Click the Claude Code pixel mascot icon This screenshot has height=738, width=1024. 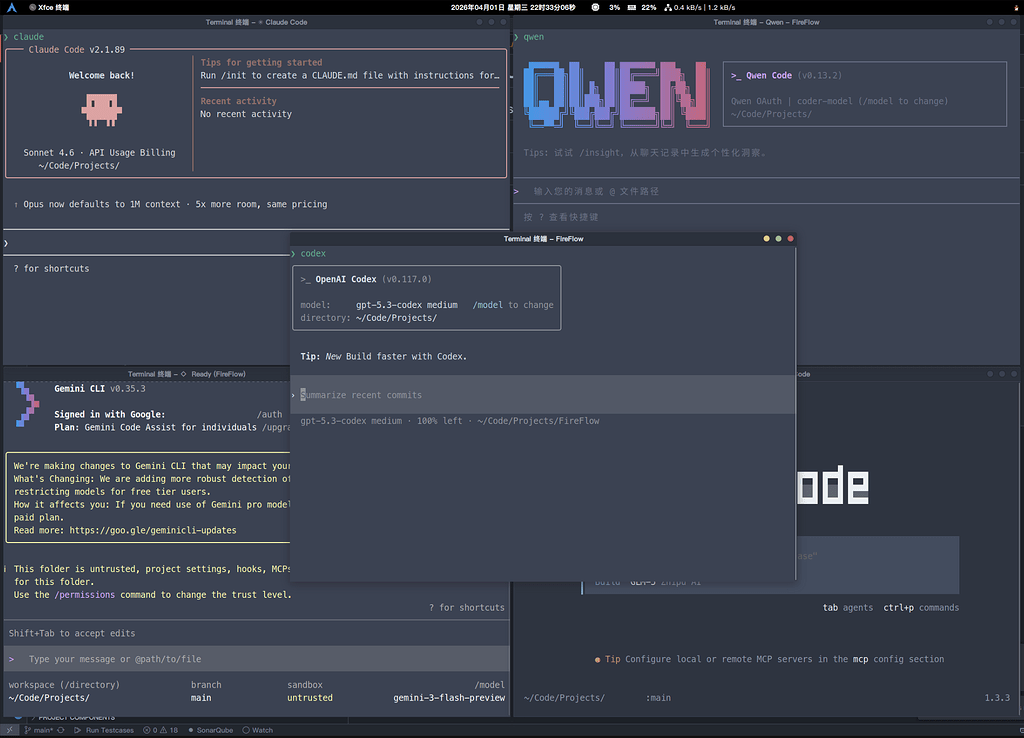(101, 110)
